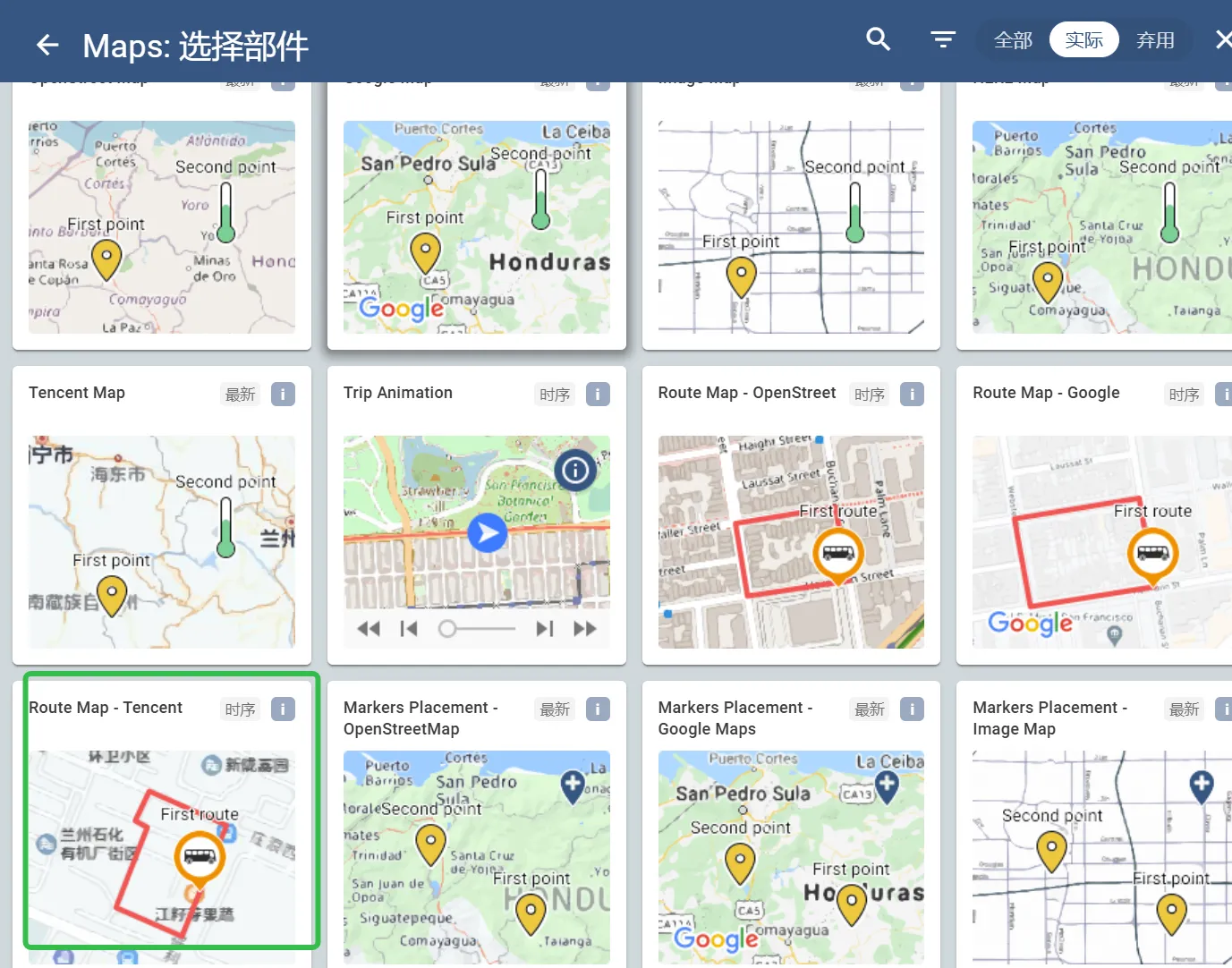Click the Route Map - Tencent title
This screenshot has width=1232, height=968.
tap(106, 708)
